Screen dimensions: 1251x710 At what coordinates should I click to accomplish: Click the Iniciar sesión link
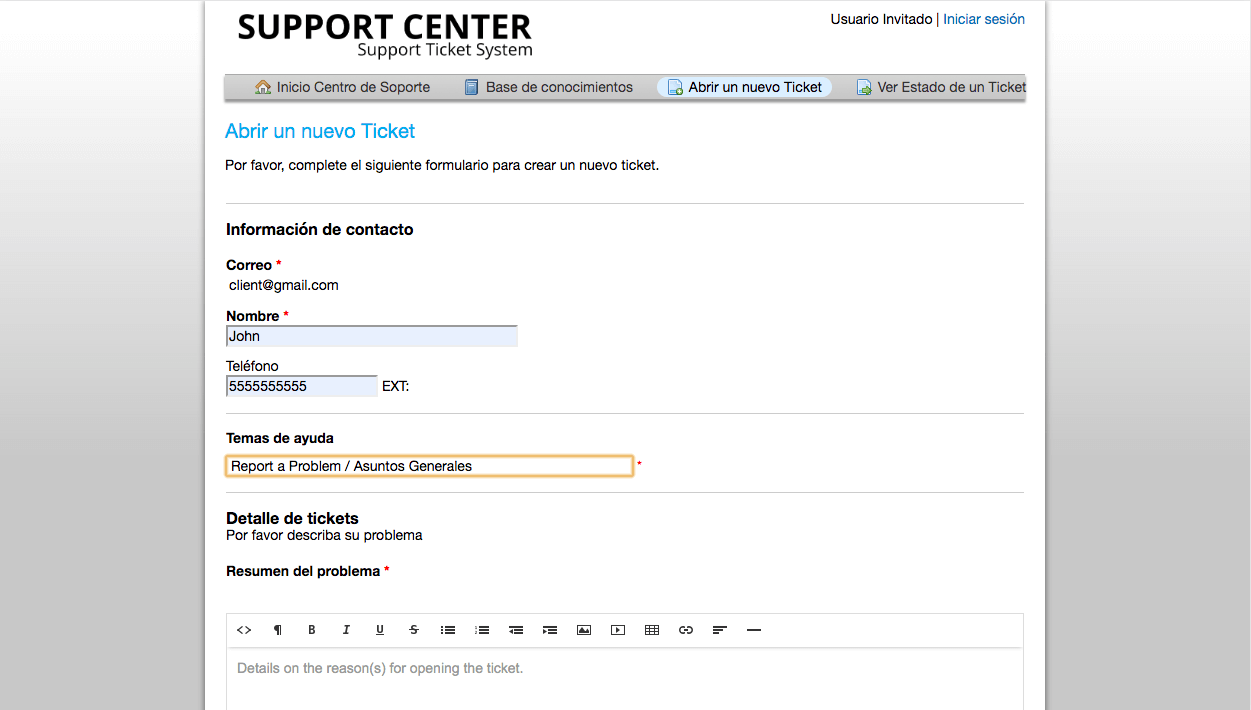984,19
